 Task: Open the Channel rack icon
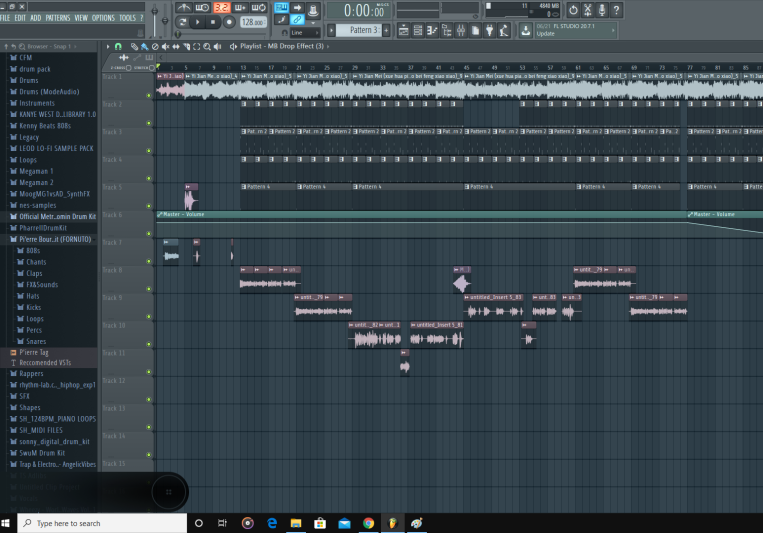(418, 31)
